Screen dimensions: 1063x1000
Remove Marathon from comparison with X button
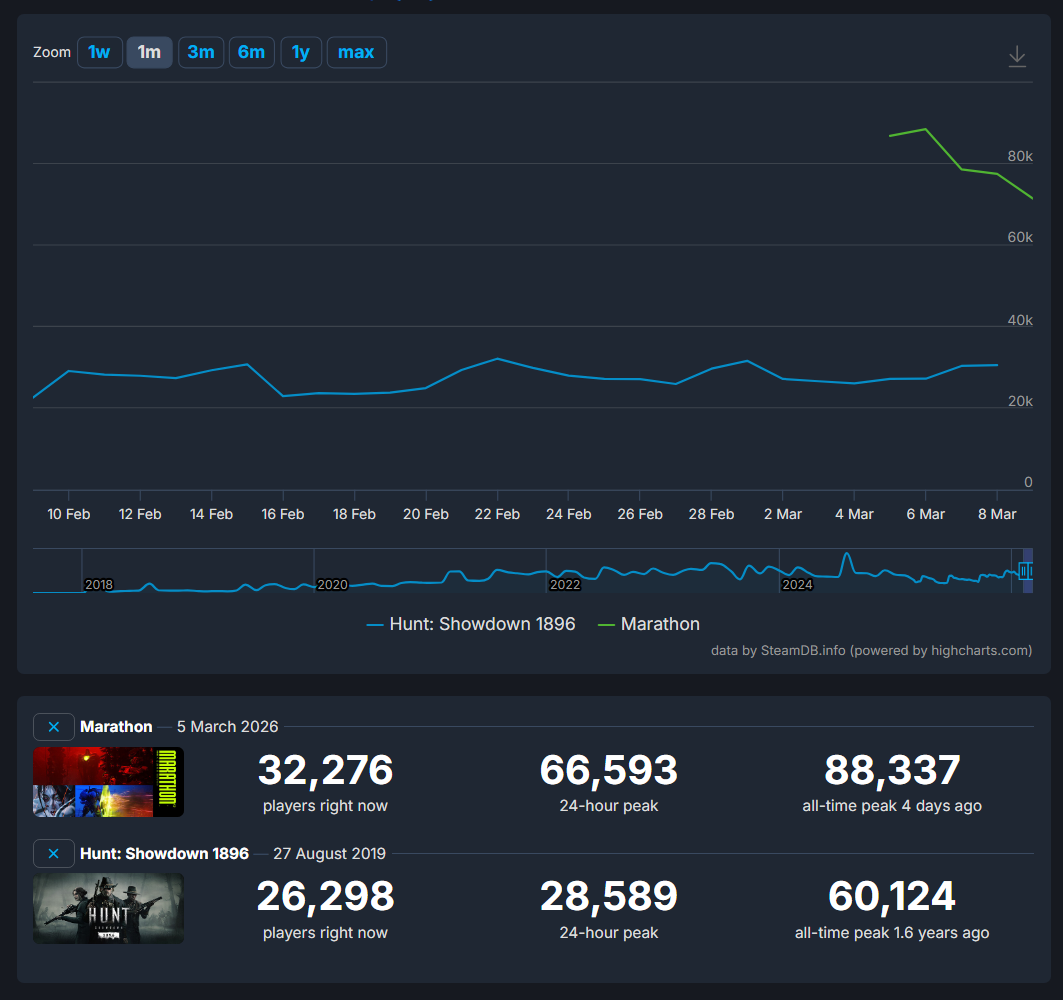[x=54, y=727]
